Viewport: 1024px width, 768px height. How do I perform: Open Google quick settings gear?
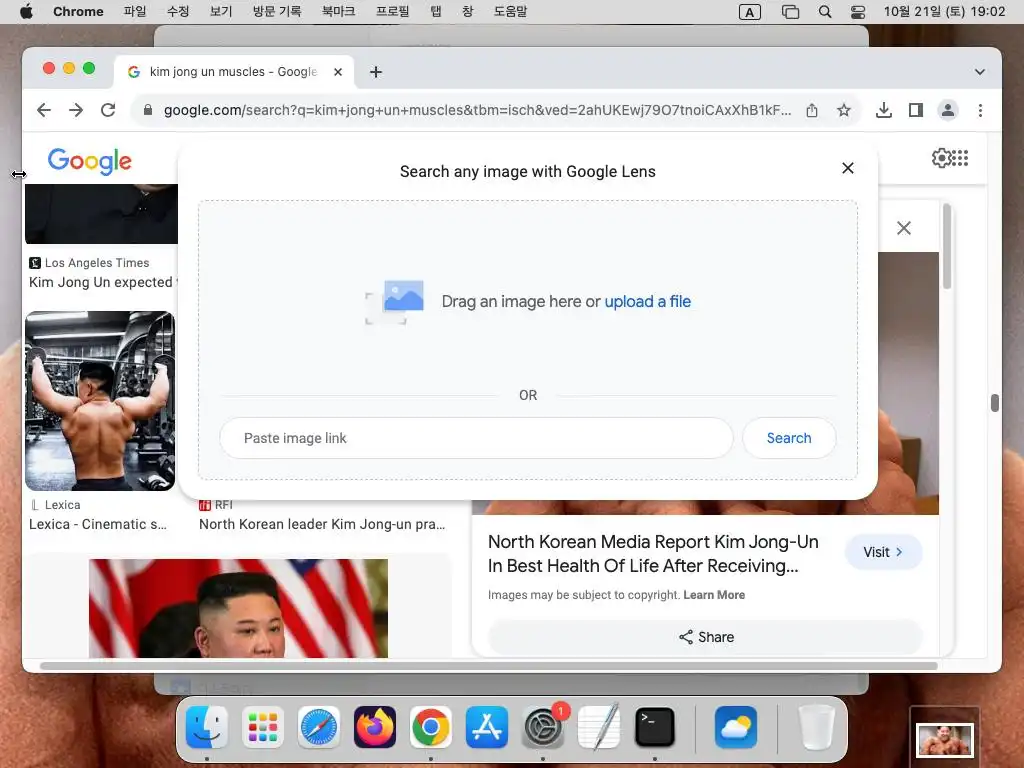tap(941, 158)
